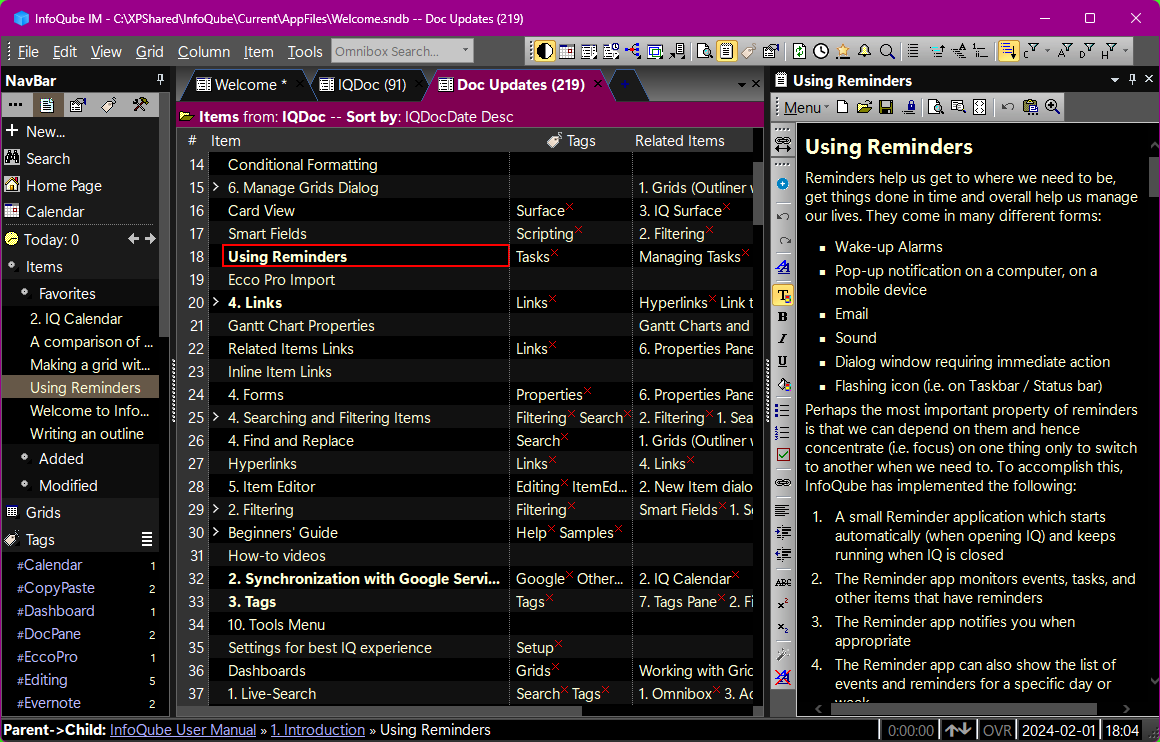
Task: Open Using Reminders pane options dropdown arrow
Action: pos(1115,80)
